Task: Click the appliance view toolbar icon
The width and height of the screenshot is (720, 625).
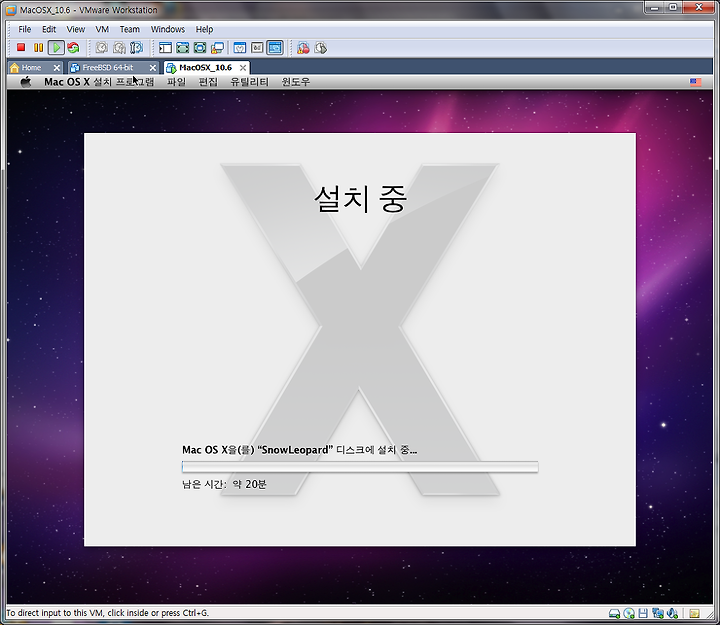Action: click(257, 48)
